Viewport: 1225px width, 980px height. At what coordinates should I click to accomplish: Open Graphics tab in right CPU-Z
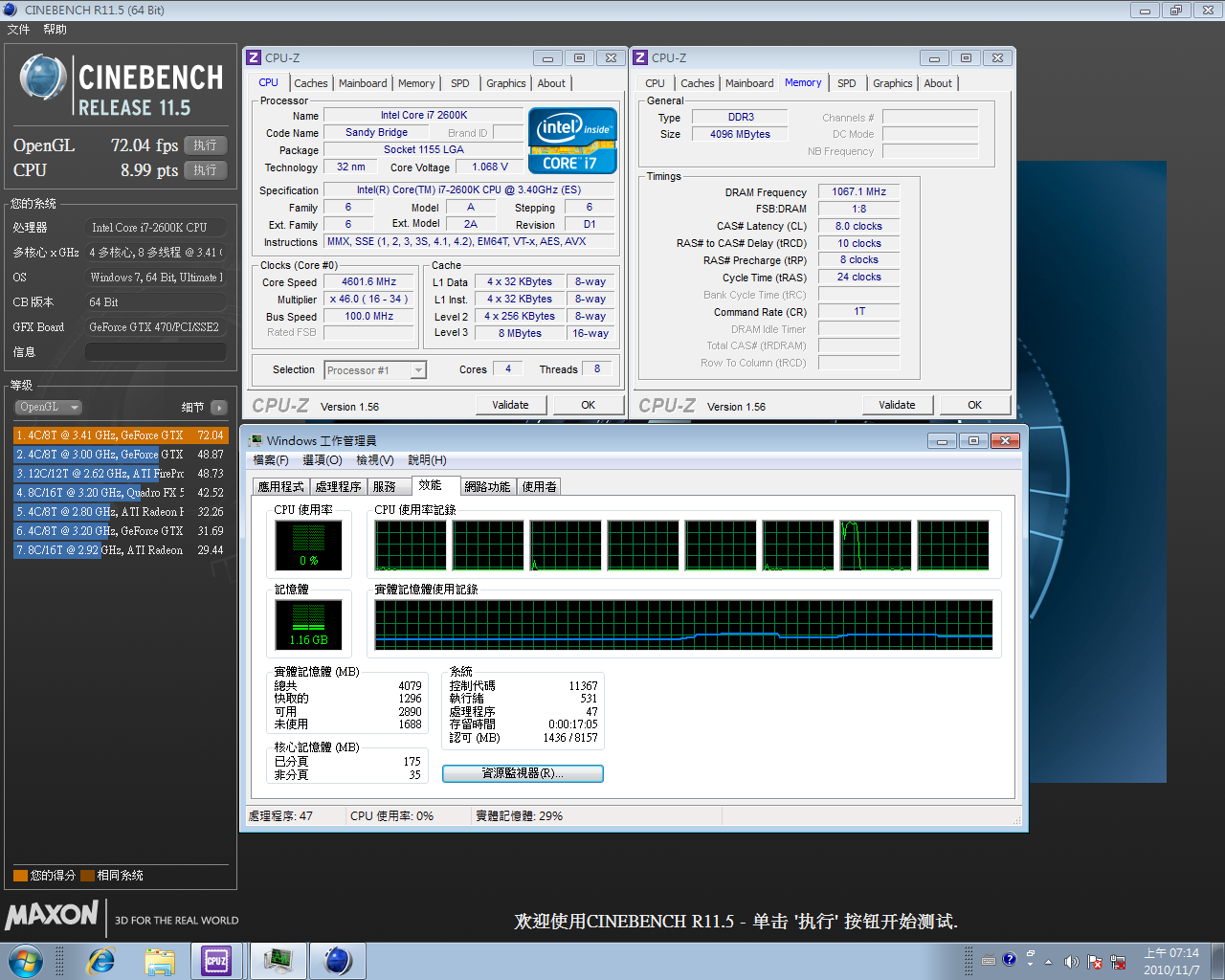tap(893, 83)
